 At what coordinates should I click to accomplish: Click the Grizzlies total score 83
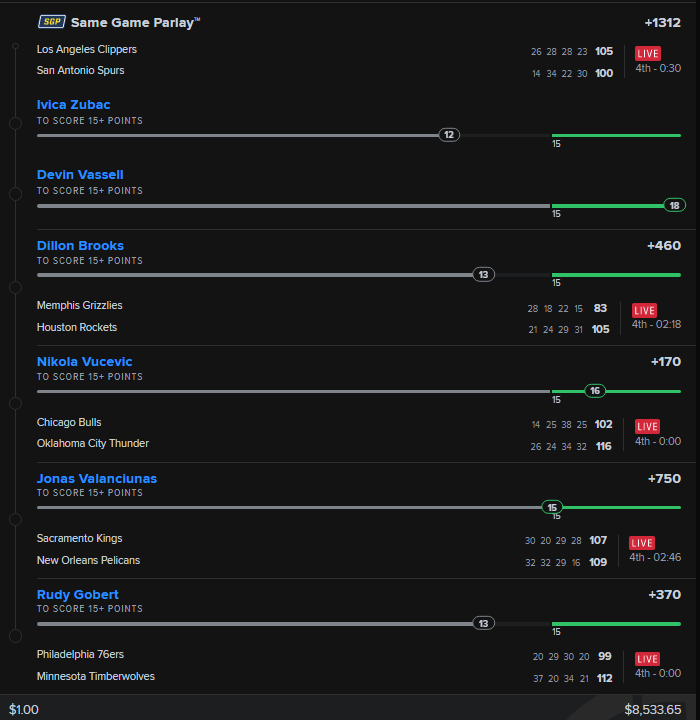600,308
